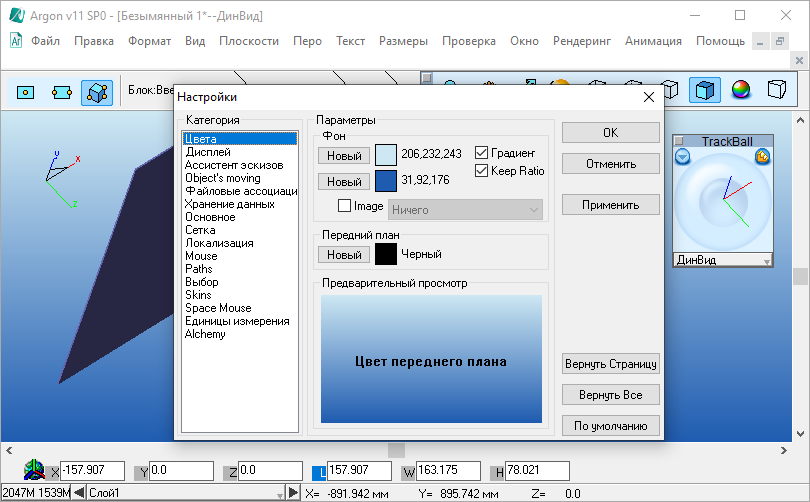Viewport: 810px width, 502px height.
Task: Select Alchemy in the category list
Action: tap(205, 334)
